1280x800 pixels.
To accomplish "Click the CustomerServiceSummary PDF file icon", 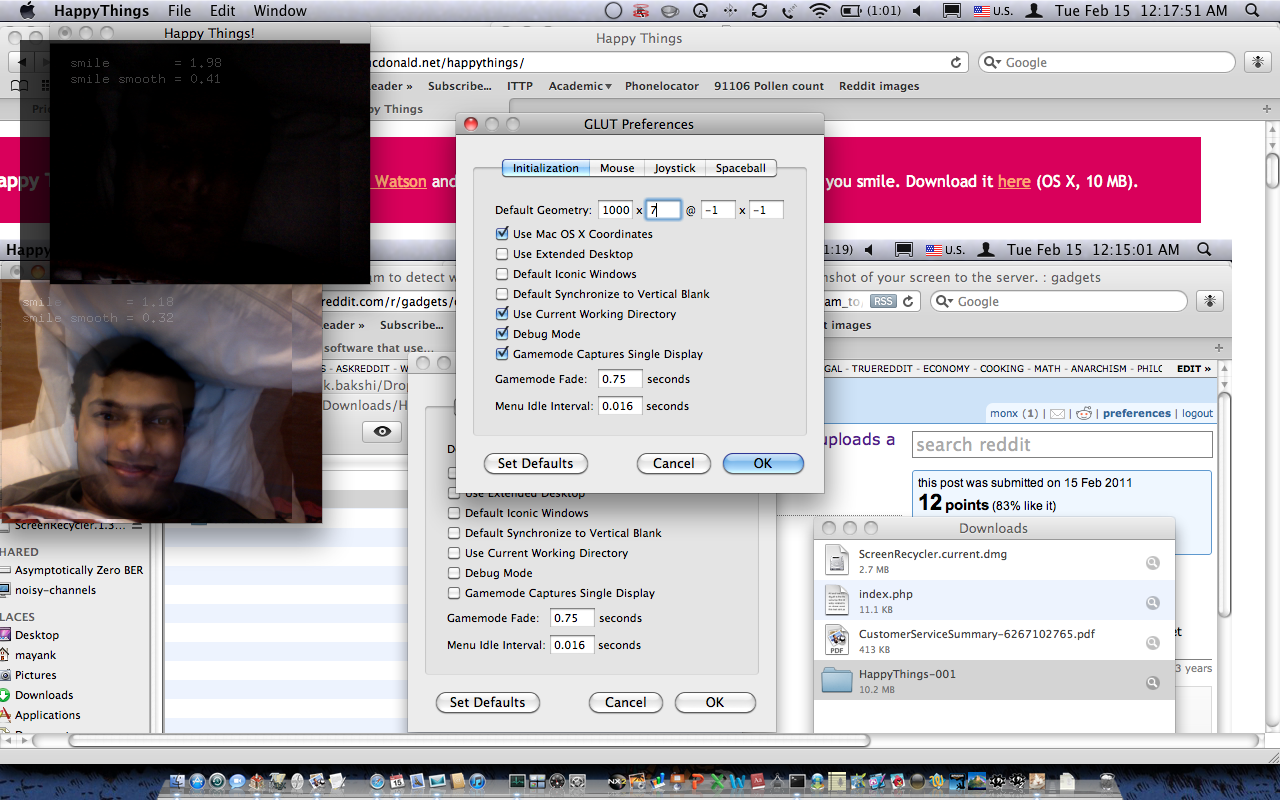I will tap(836, 641).
